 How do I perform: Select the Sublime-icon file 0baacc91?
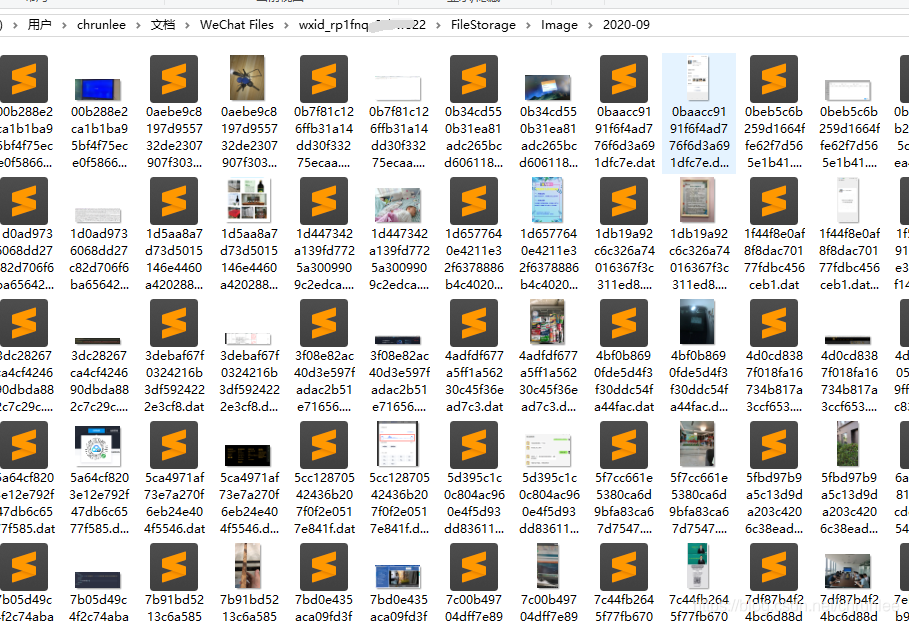coord(624,79)
